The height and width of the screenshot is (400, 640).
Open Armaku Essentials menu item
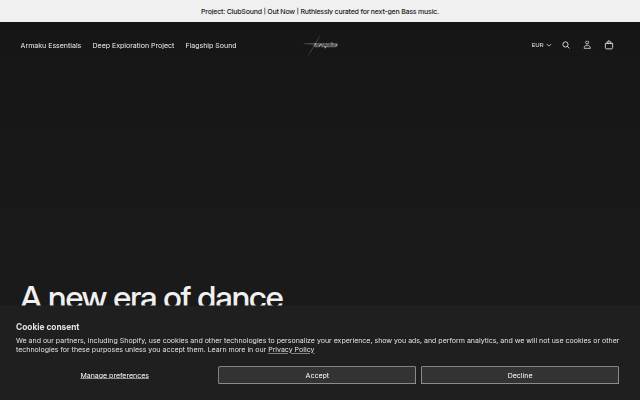[x=51, y=45]
